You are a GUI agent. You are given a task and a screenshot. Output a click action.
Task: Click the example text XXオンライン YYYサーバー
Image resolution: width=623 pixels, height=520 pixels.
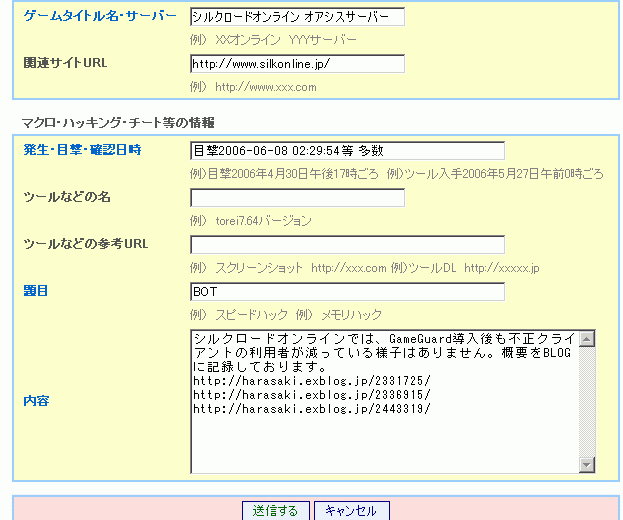click(286, 40)
